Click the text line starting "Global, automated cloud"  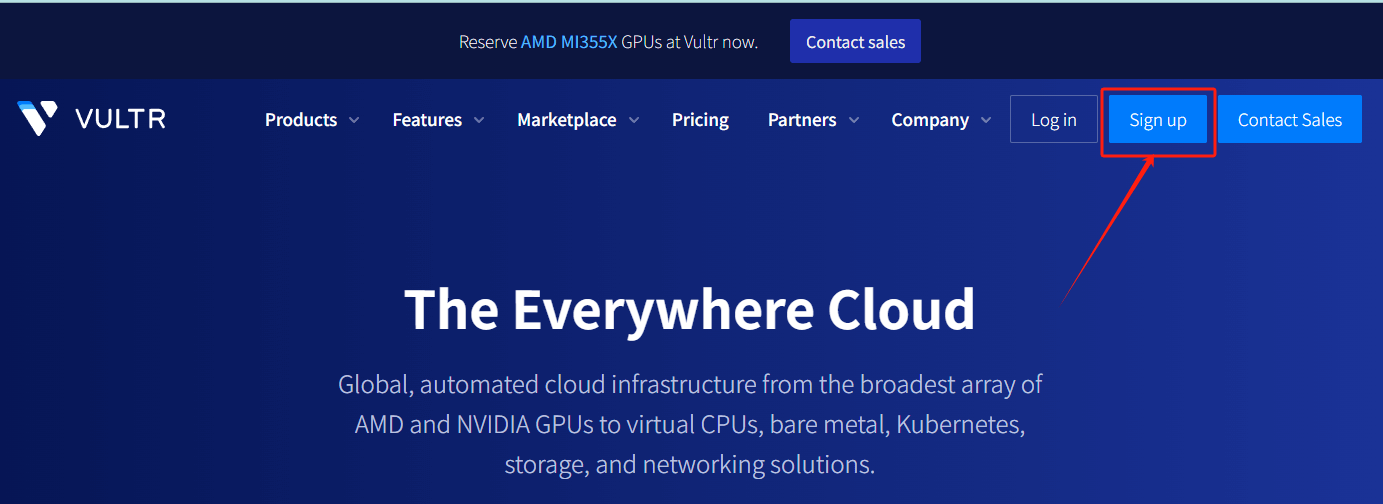pyautogui.click(x=690, y=384)
